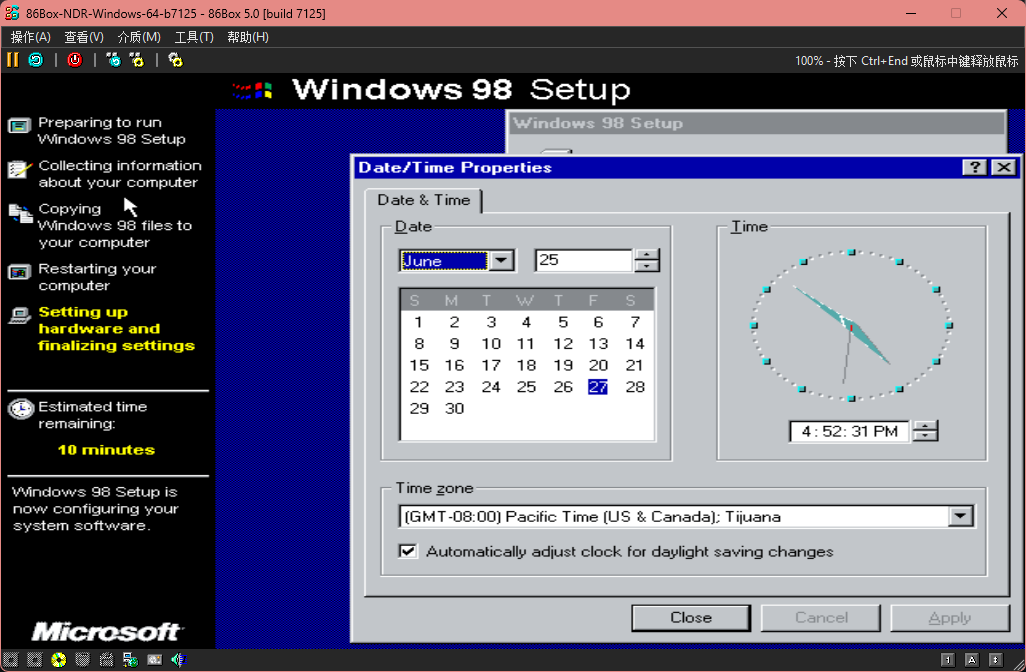
Task: Click the Date/Time dialog help question button
Action: [975, 168]
